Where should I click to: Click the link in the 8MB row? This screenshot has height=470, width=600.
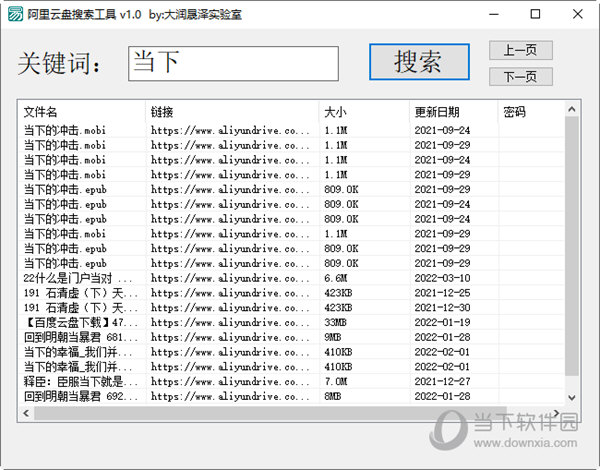(230, 396)
